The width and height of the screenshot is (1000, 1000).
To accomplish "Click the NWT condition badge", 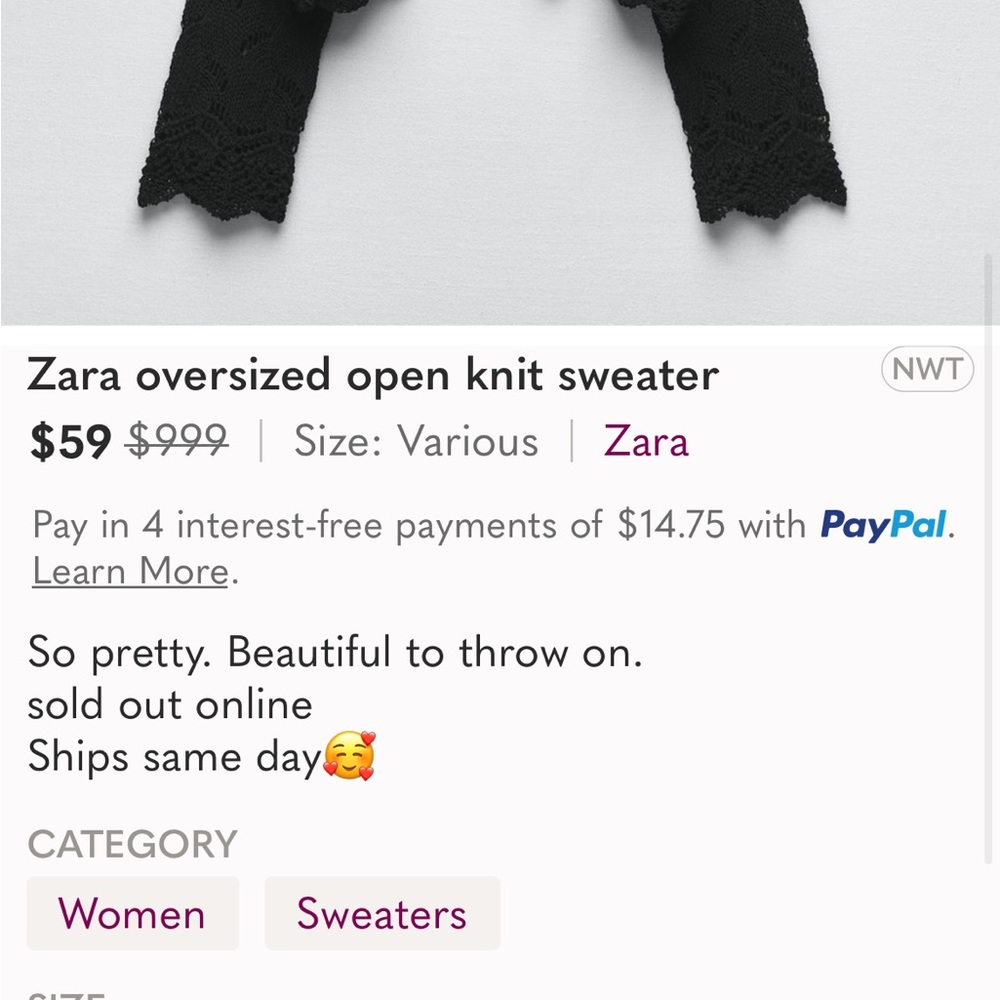I will (x=926, y=369).
